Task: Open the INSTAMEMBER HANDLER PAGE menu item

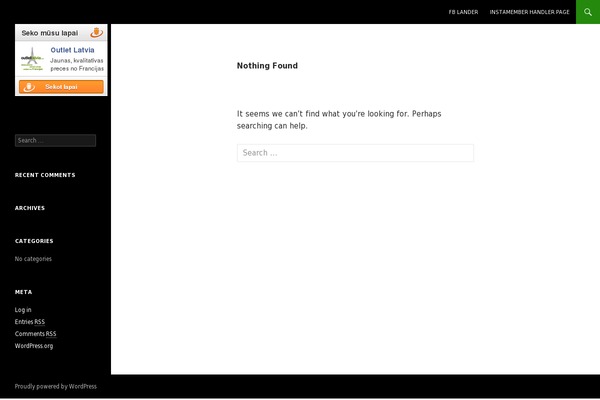Action: pos(529,12)
